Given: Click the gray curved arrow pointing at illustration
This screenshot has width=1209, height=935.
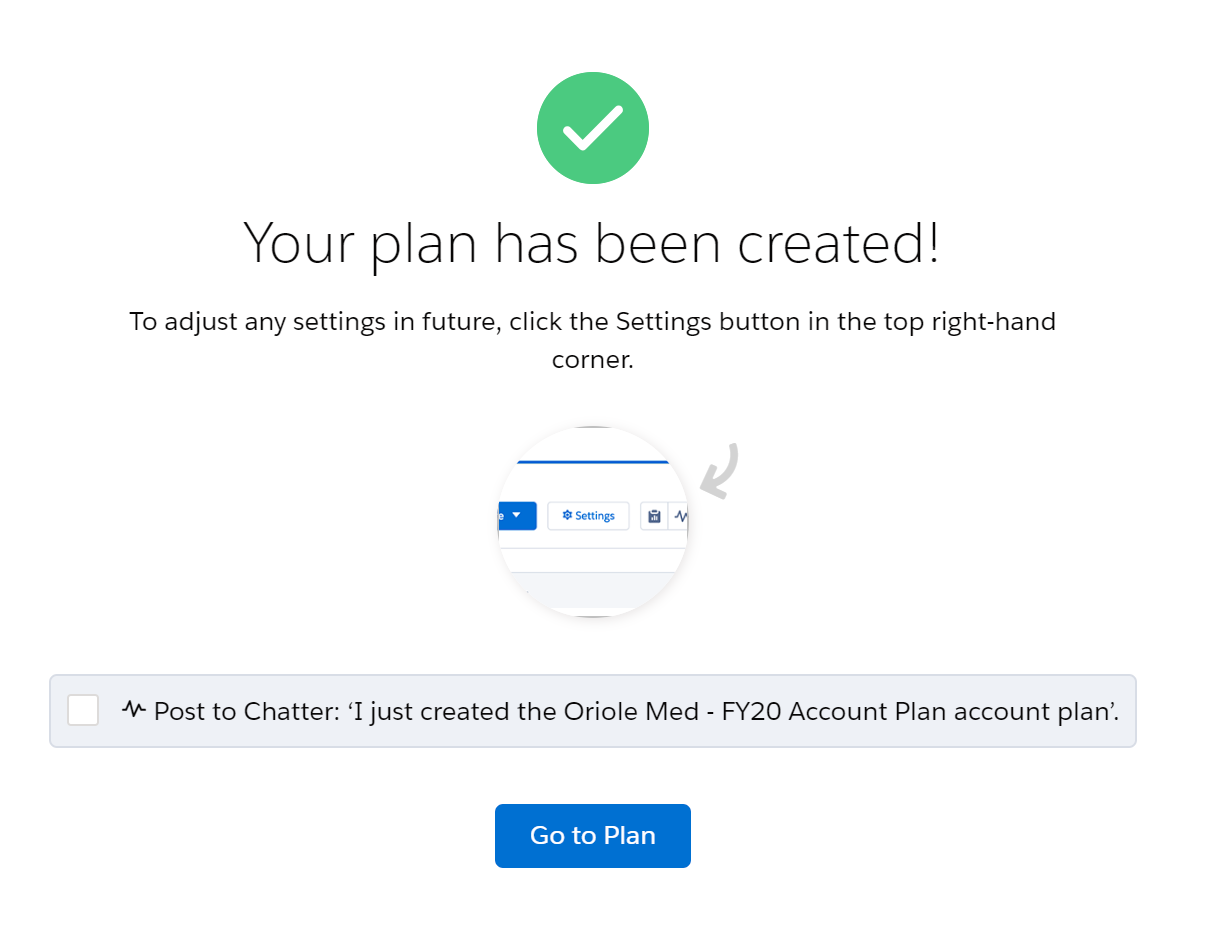Looking at the screenshot, I should point(720,470).
